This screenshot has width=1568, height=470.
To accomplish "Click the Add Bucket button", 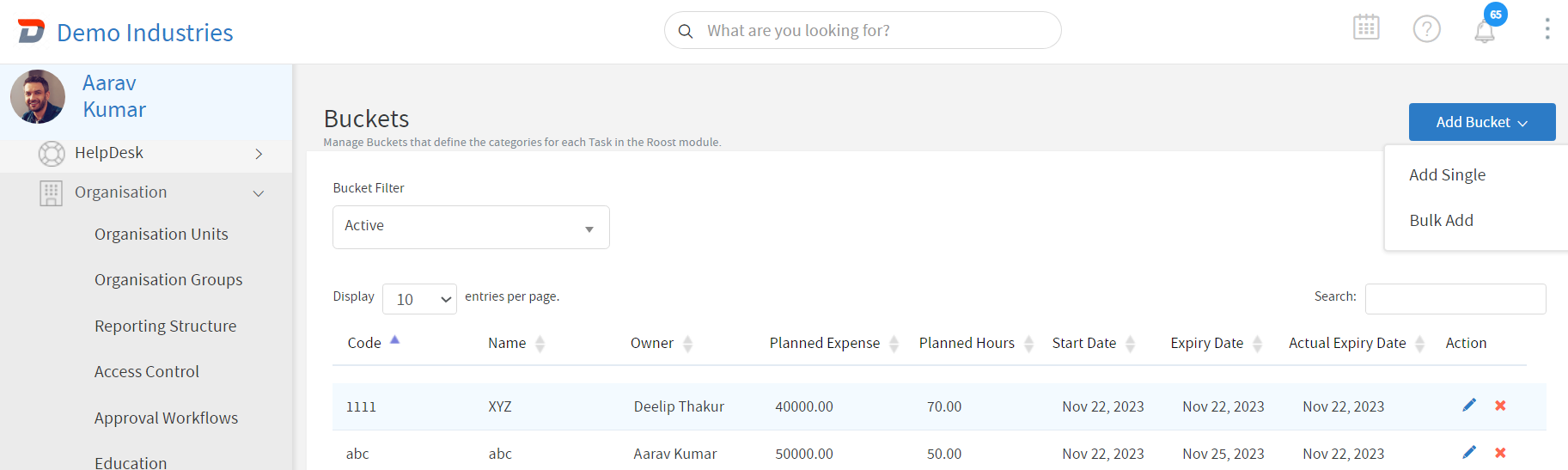I will coord(1481,122).
